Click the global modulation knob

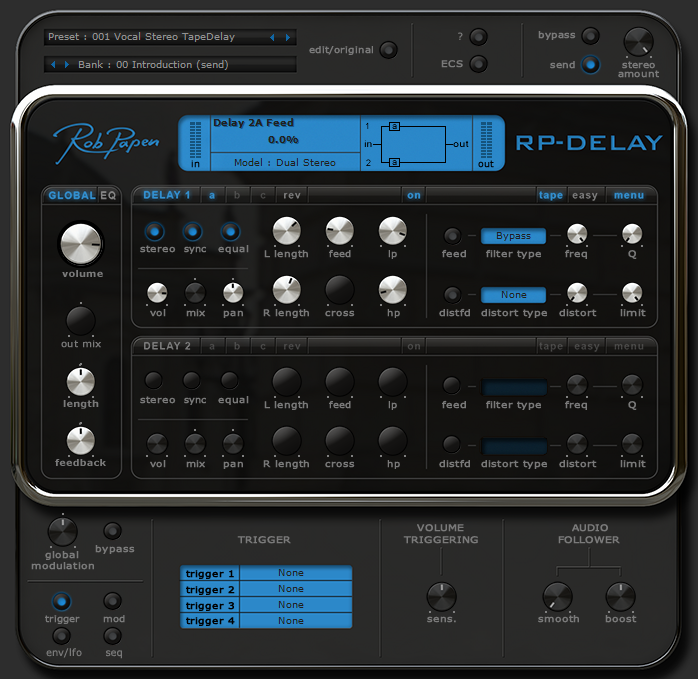pos(63,532)
